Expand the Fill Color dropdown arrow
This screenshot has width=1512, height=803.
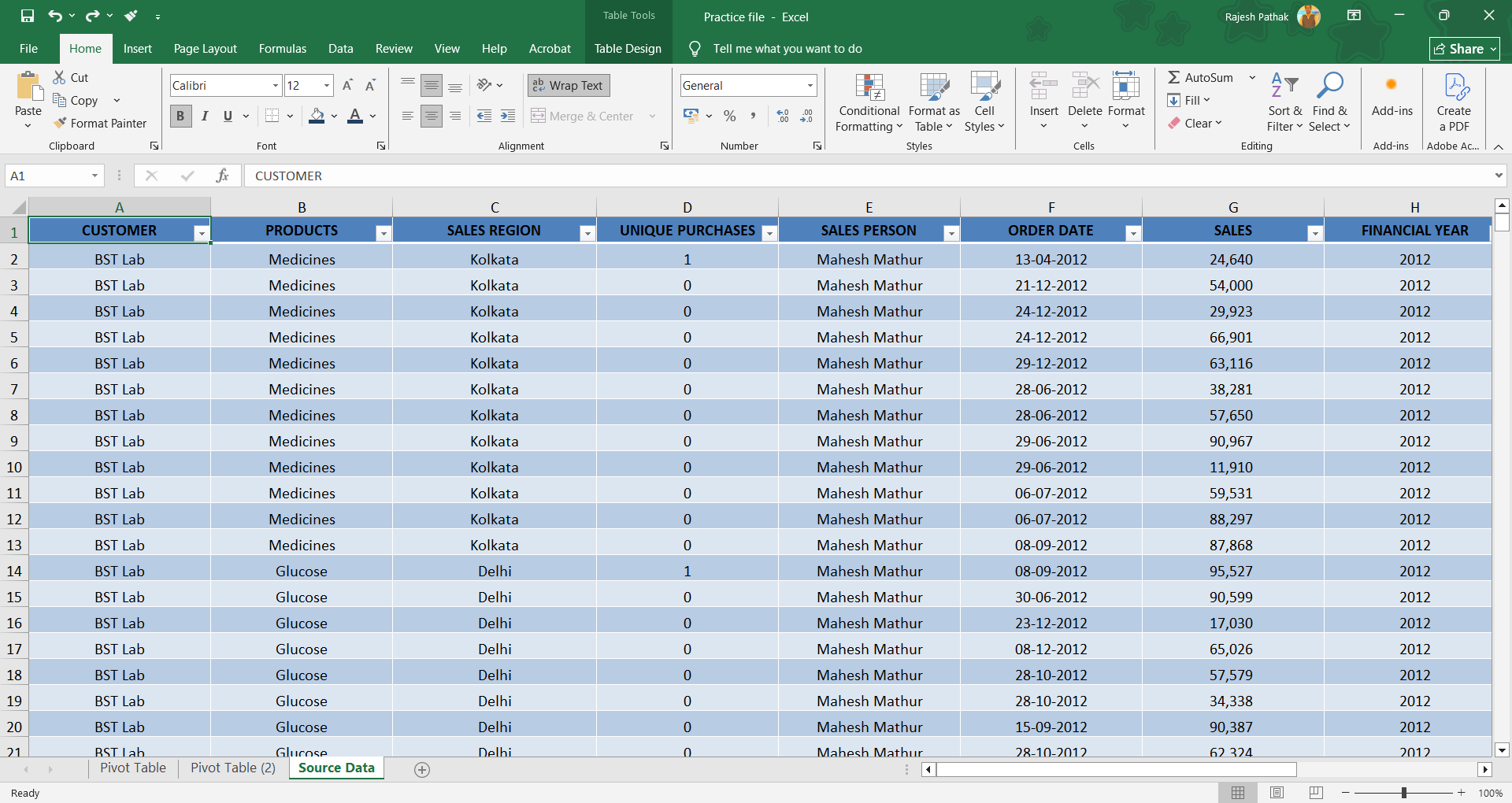click(334, 116)
